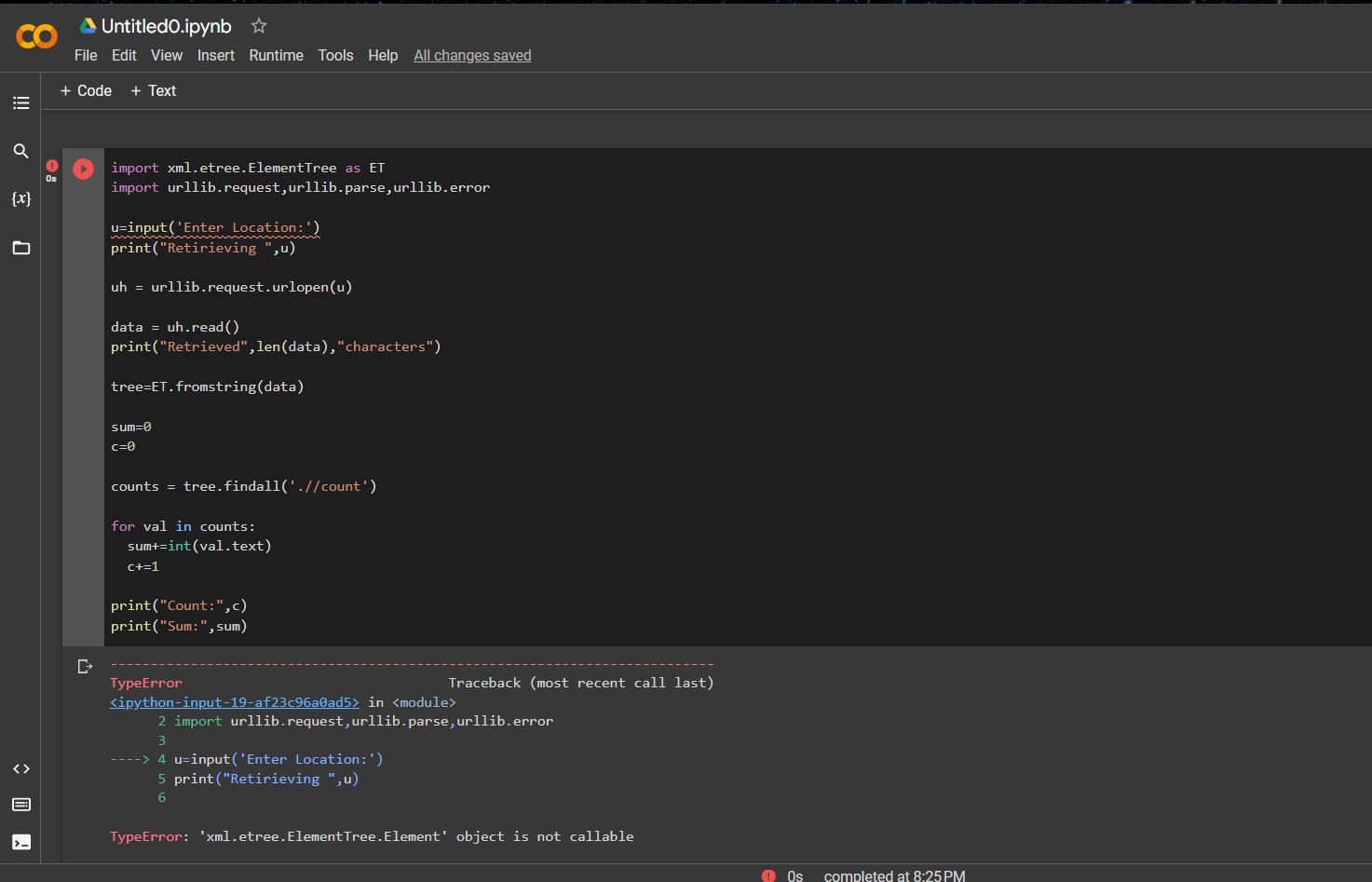The image size is (1372, 882).
Task: Add a new Text cell
Action: (x=153, y=90)
